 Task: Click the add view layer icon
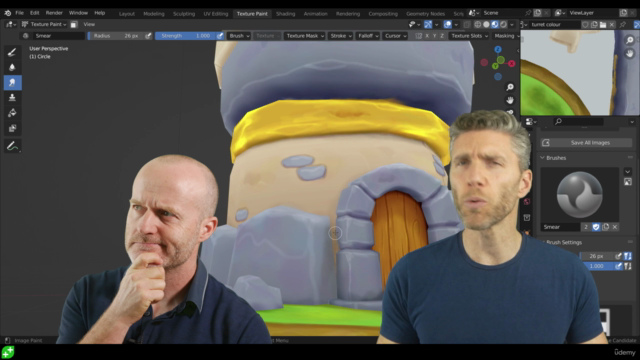point(623,13)
